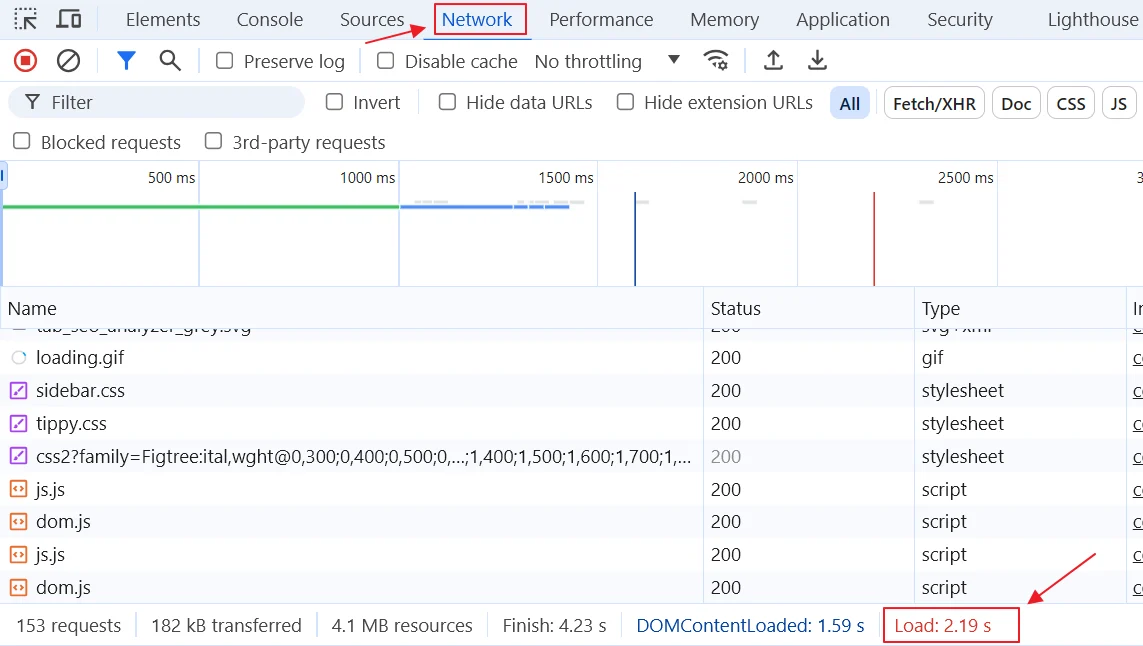
Task: Open more network conditions settings
Action: [x=717, y=60]
